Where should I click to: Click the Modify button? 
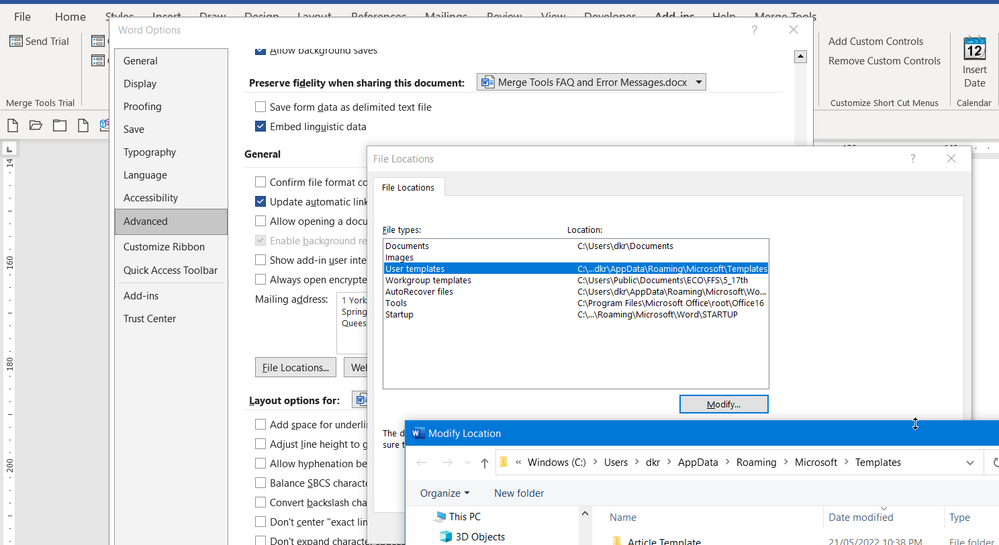(724, 404)
